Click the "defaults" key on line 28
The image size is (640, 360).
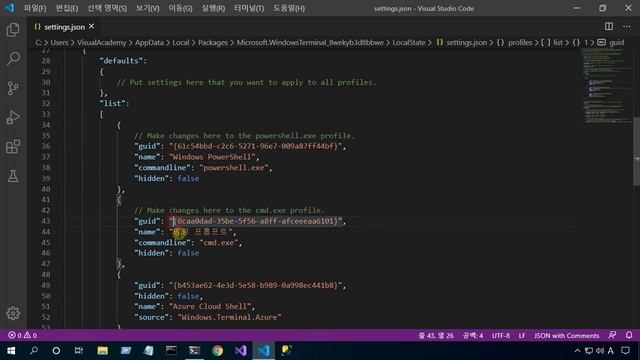pyautogui.click(x=121, y=61)
